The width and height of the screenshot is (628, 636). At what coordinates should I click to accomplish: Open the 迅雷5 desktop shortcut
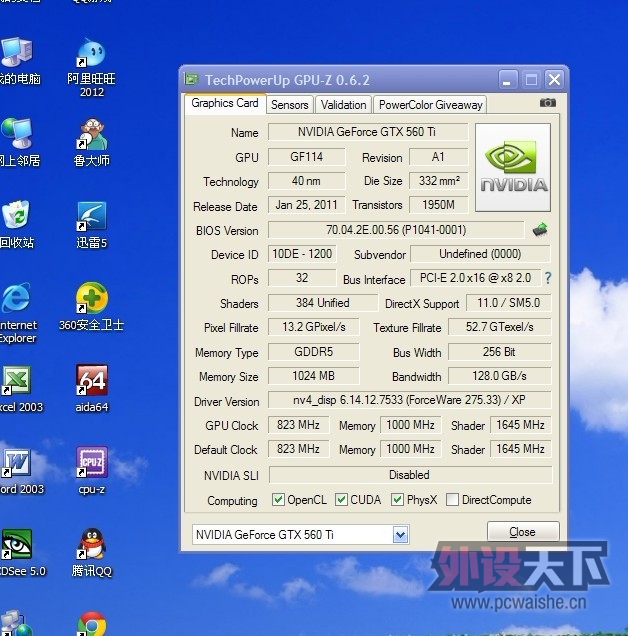[91, 225]
